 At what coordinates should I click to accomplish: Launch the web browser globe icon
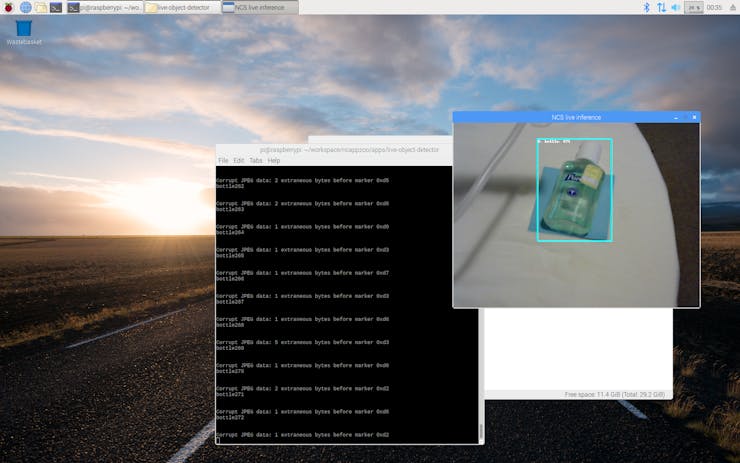click(x=25, y=7)
